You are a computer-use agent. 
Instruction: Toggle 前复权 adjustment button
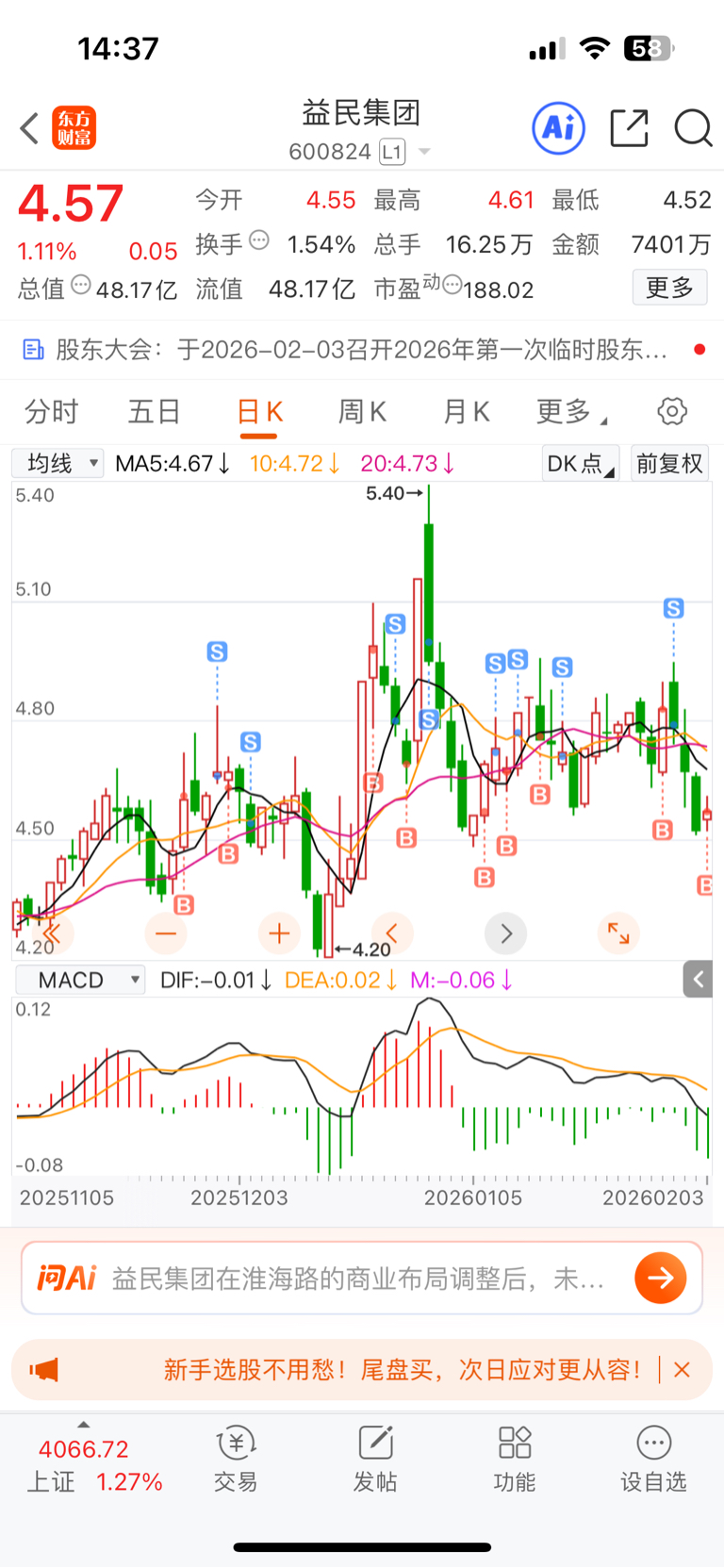(669, 463)
